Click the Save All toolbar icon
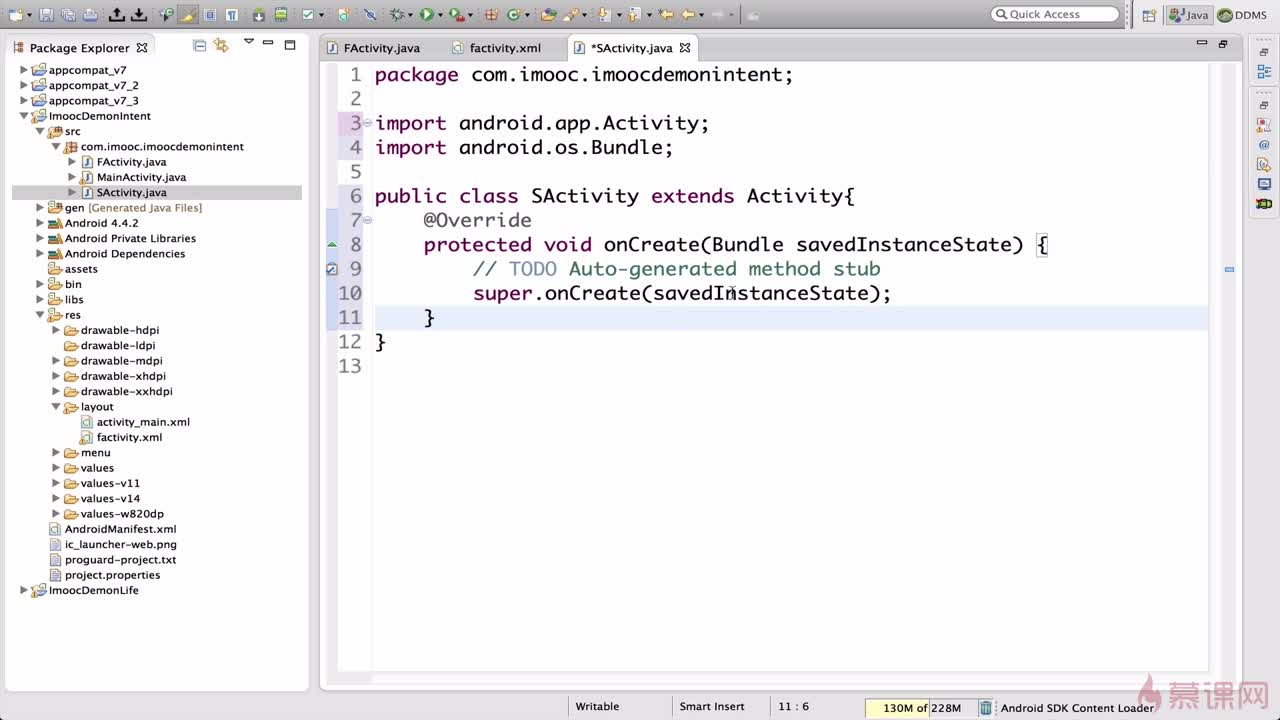Viewport: 1280px width, 720px height. 68,15
